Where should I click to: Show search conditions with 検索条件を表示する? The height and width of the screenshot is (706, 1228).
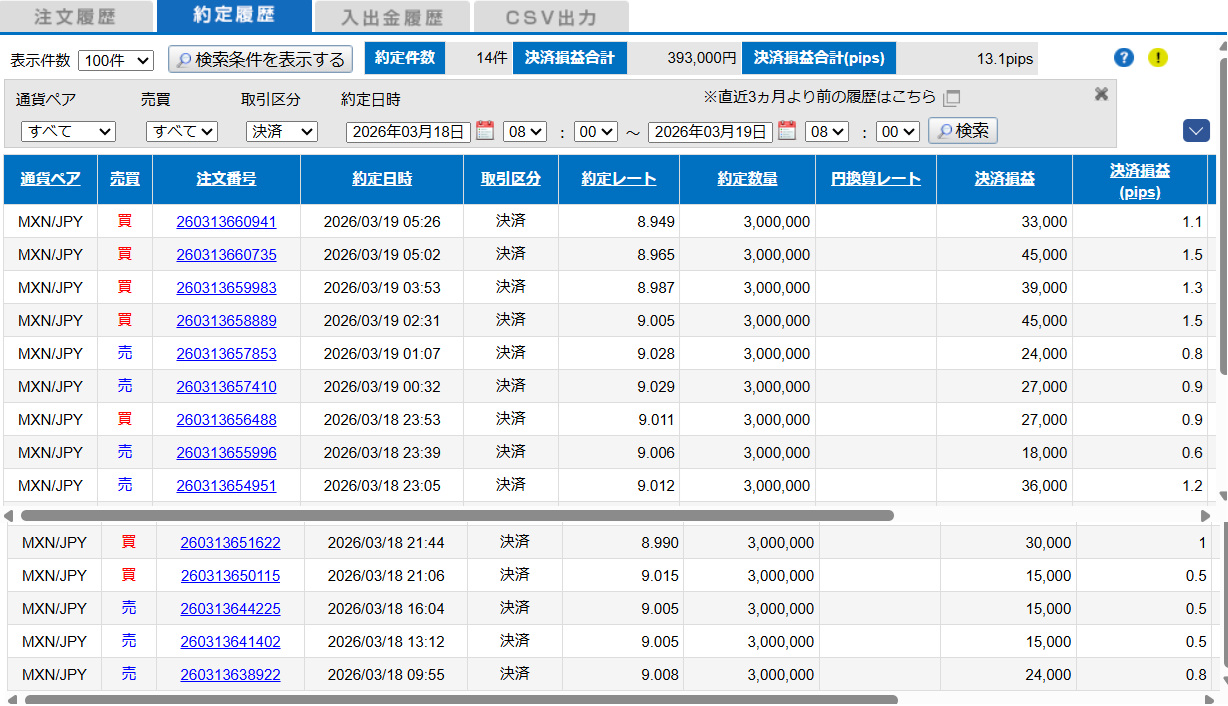point(260,59)
